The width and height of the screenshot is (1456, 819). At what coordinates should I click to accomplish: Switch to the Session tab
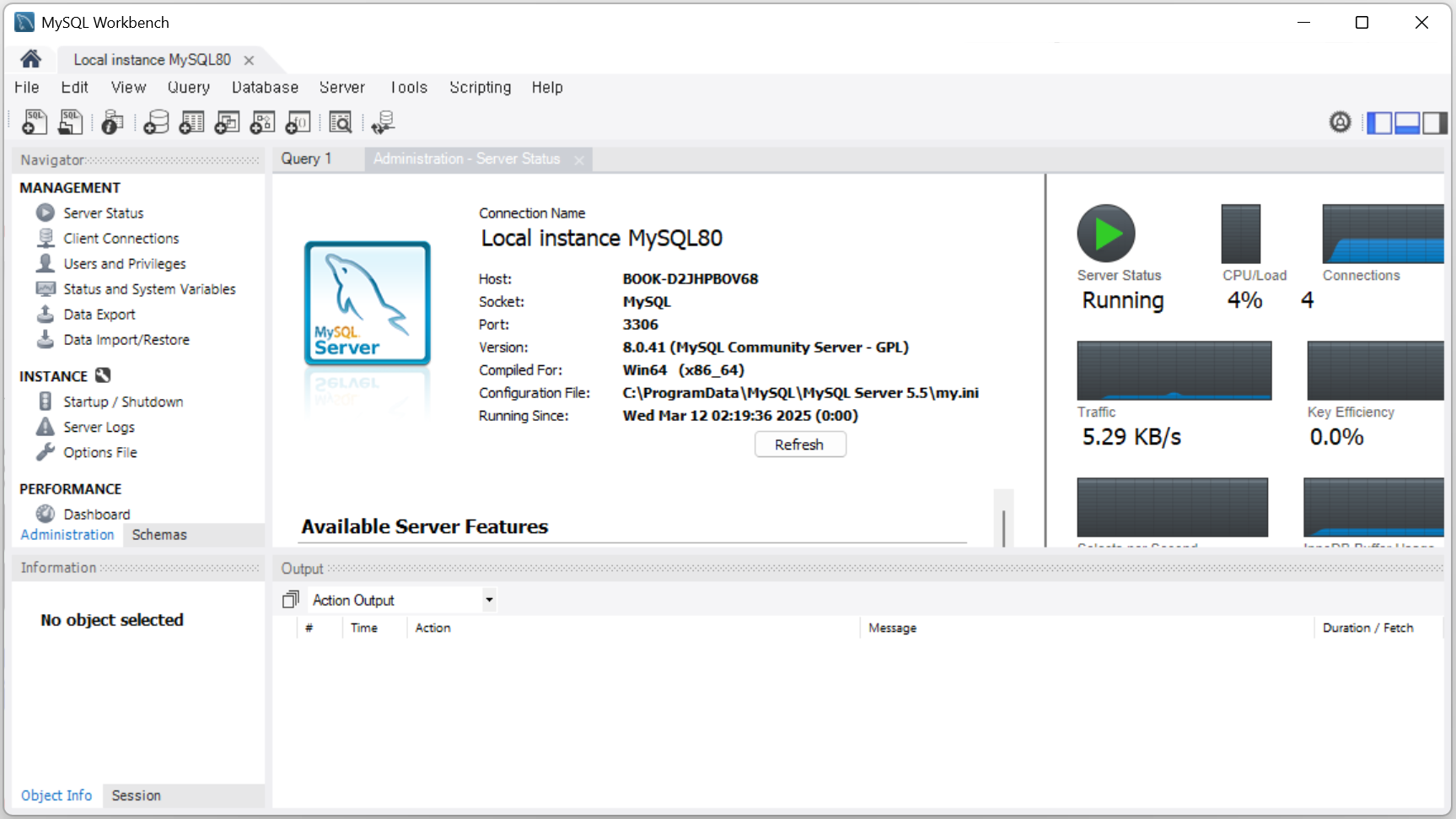coord(136,795)
